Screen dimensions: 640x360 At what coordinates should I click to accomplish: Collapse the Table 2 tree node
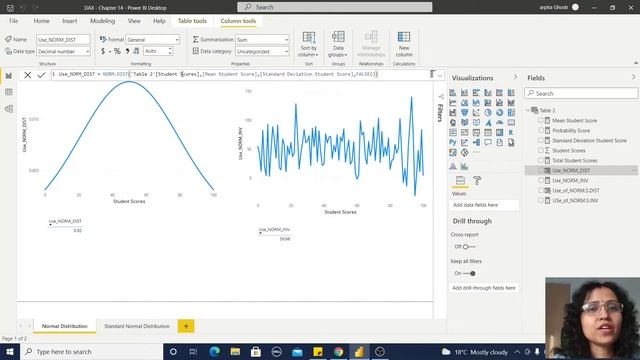click(x=528, y=110)
